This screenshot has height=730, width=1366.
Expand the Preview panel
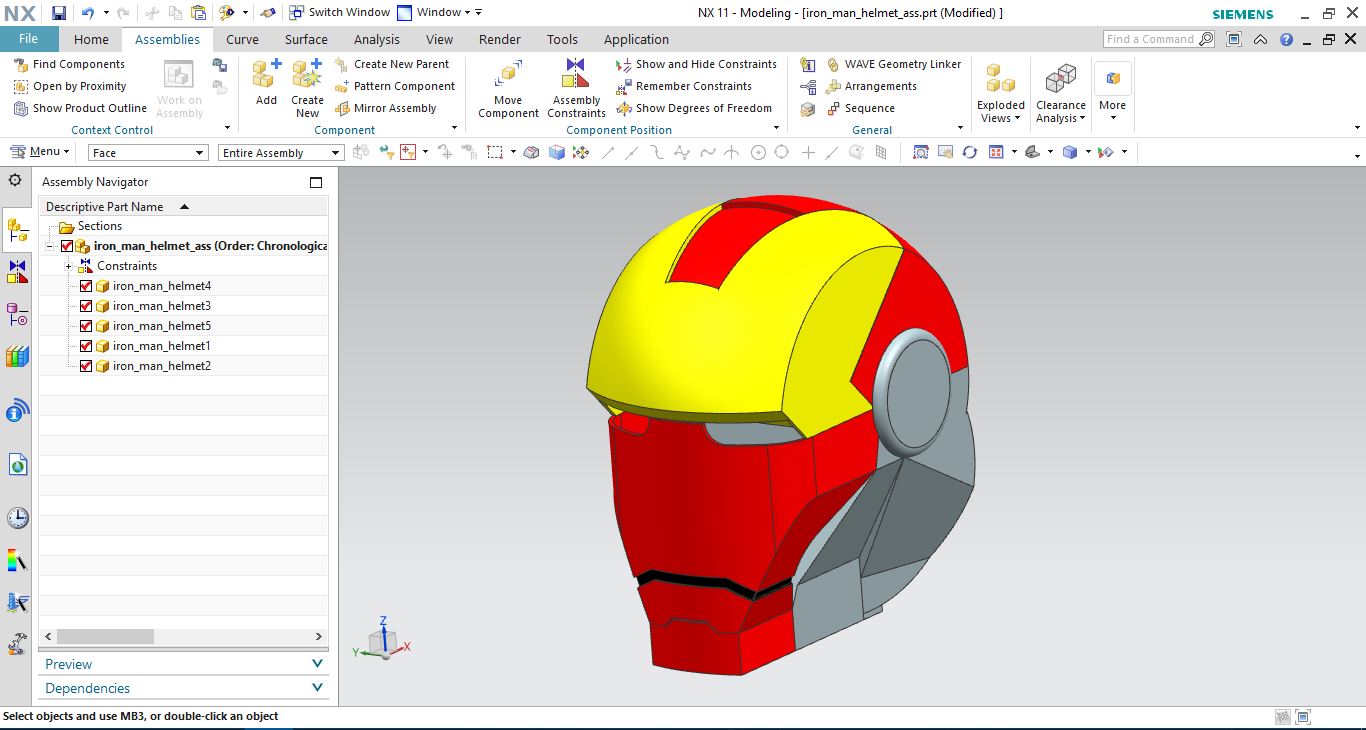tap(183, 664)
